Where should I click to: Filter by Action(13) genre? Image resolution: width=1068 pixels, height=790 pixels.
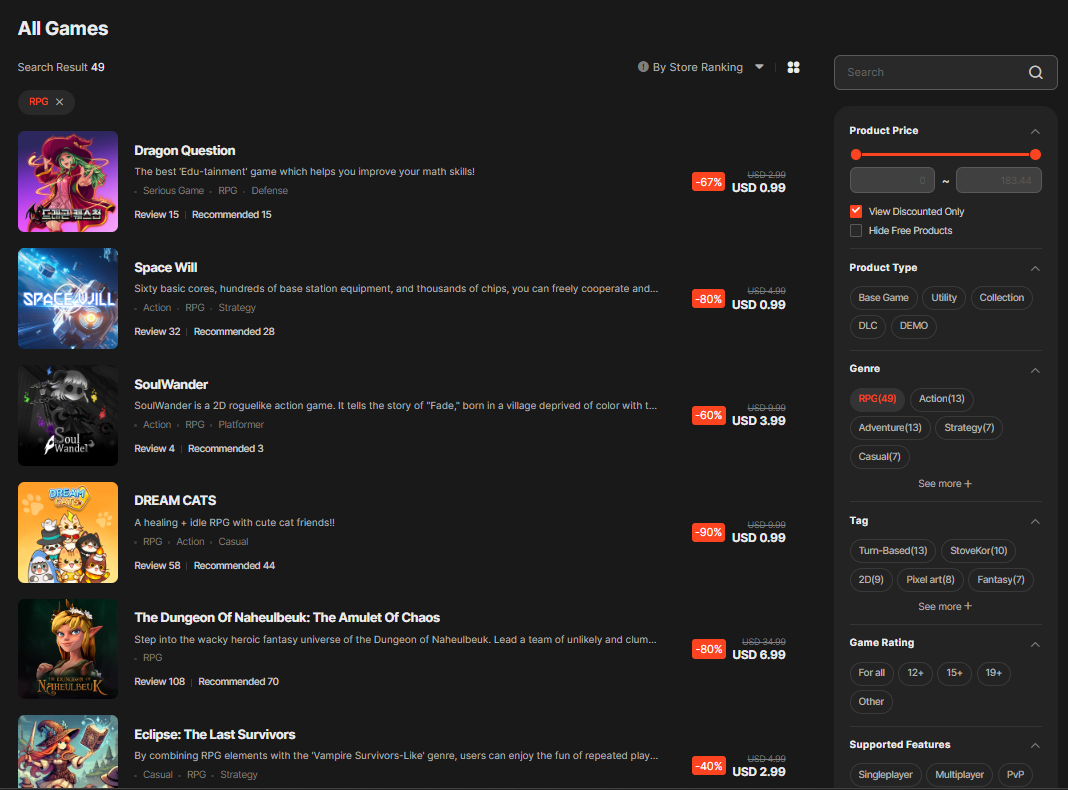[942, 399]
